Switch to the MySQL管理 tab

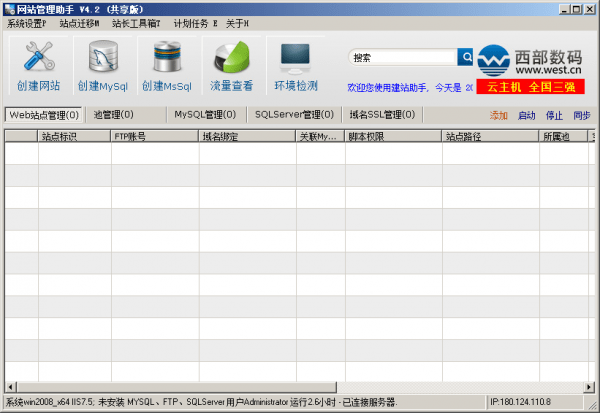[x=205, y=115]
